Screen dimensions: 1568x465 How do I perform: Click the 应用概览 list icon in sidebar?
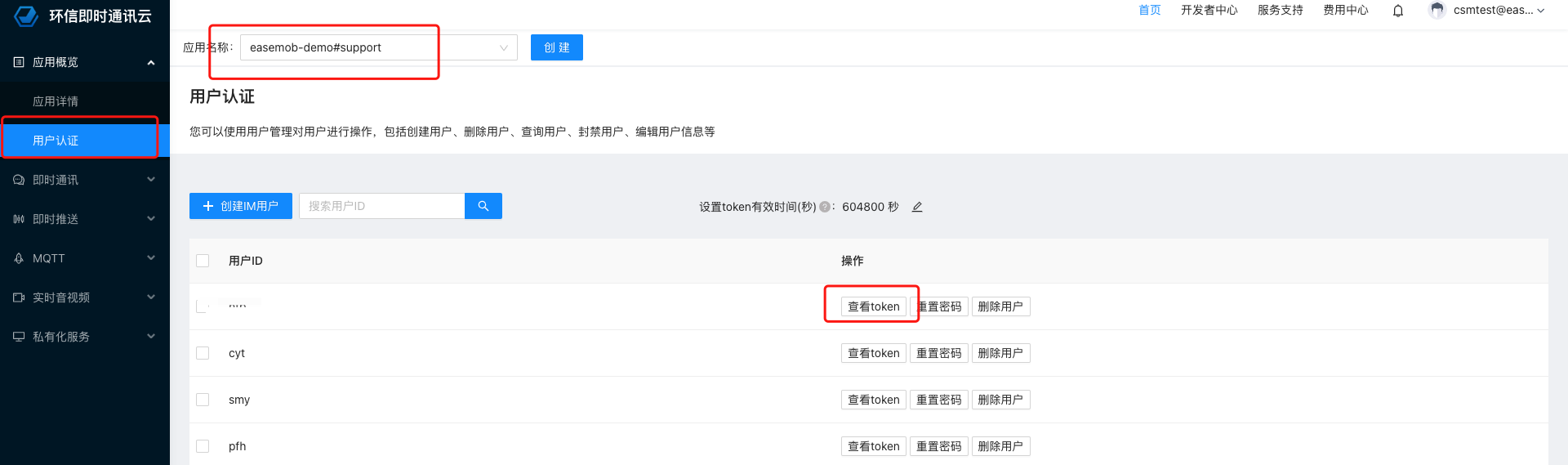pos(19,62)
